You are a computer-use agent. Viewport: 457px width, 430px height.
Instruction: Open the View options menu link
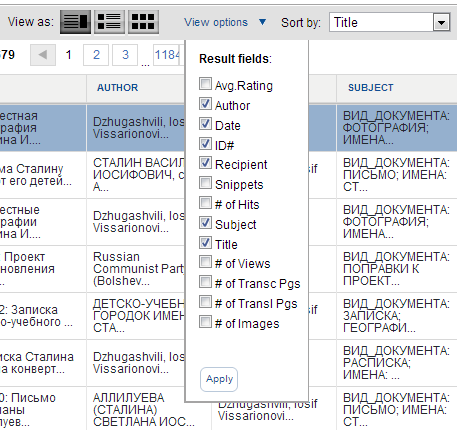click(x=216, y=22)
